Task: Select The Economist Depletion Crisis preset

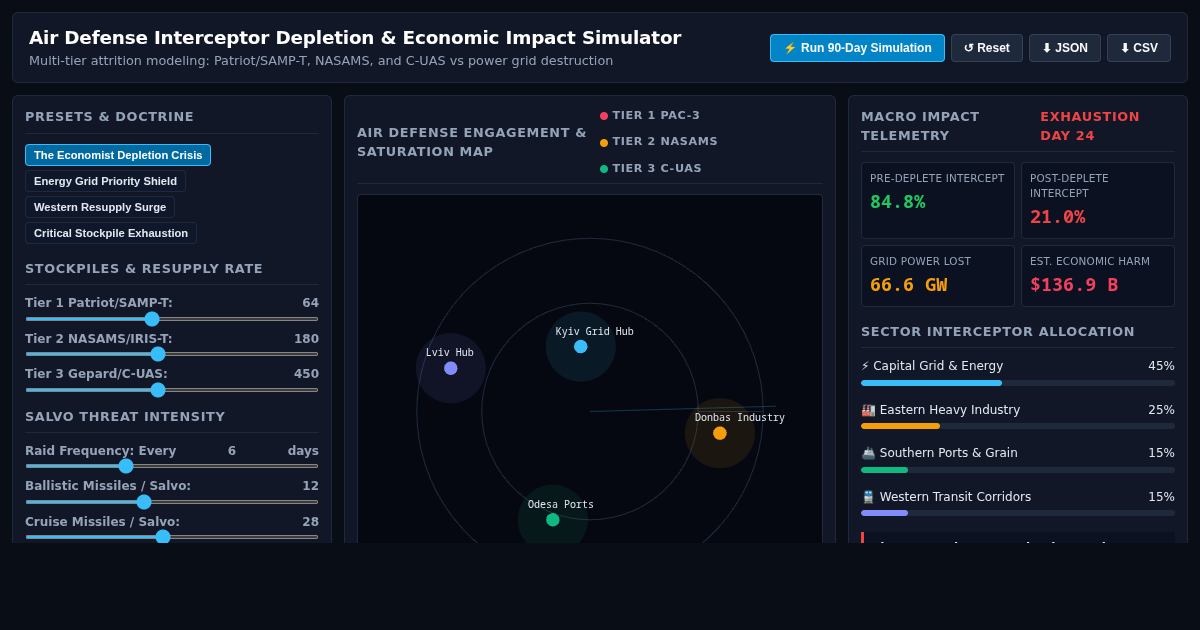Action: coord(118,155)
